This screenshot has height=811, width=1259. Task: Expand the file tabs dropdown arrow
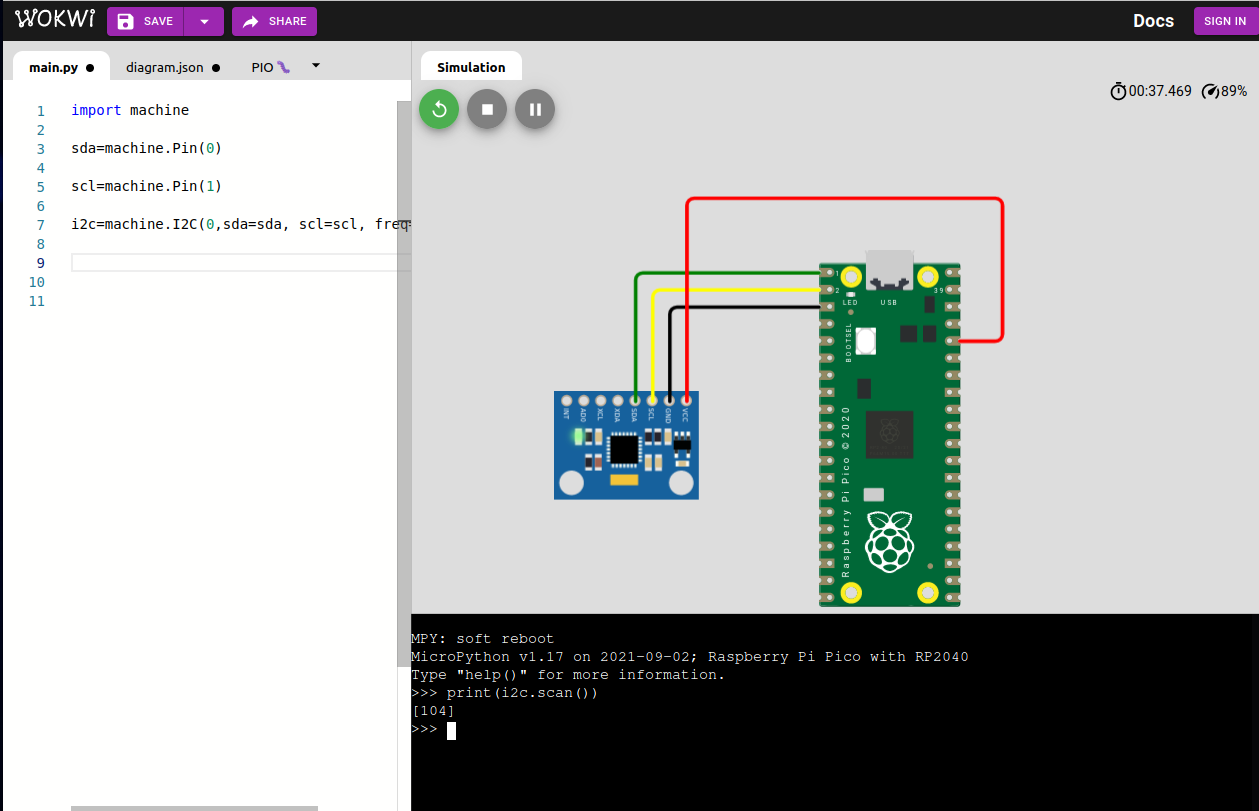316,66
